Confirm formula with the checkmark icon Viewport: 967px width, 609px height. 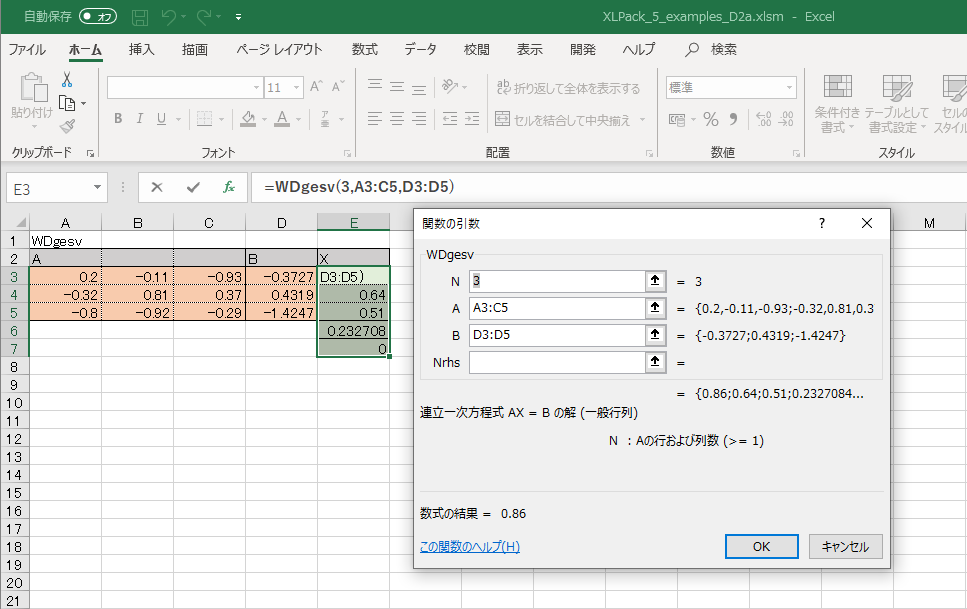(192, 187)
